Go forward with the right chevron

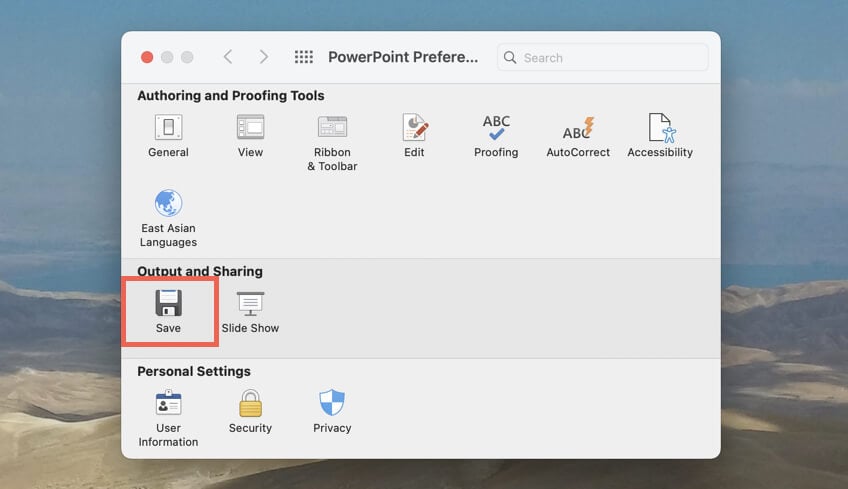[263, 57]
